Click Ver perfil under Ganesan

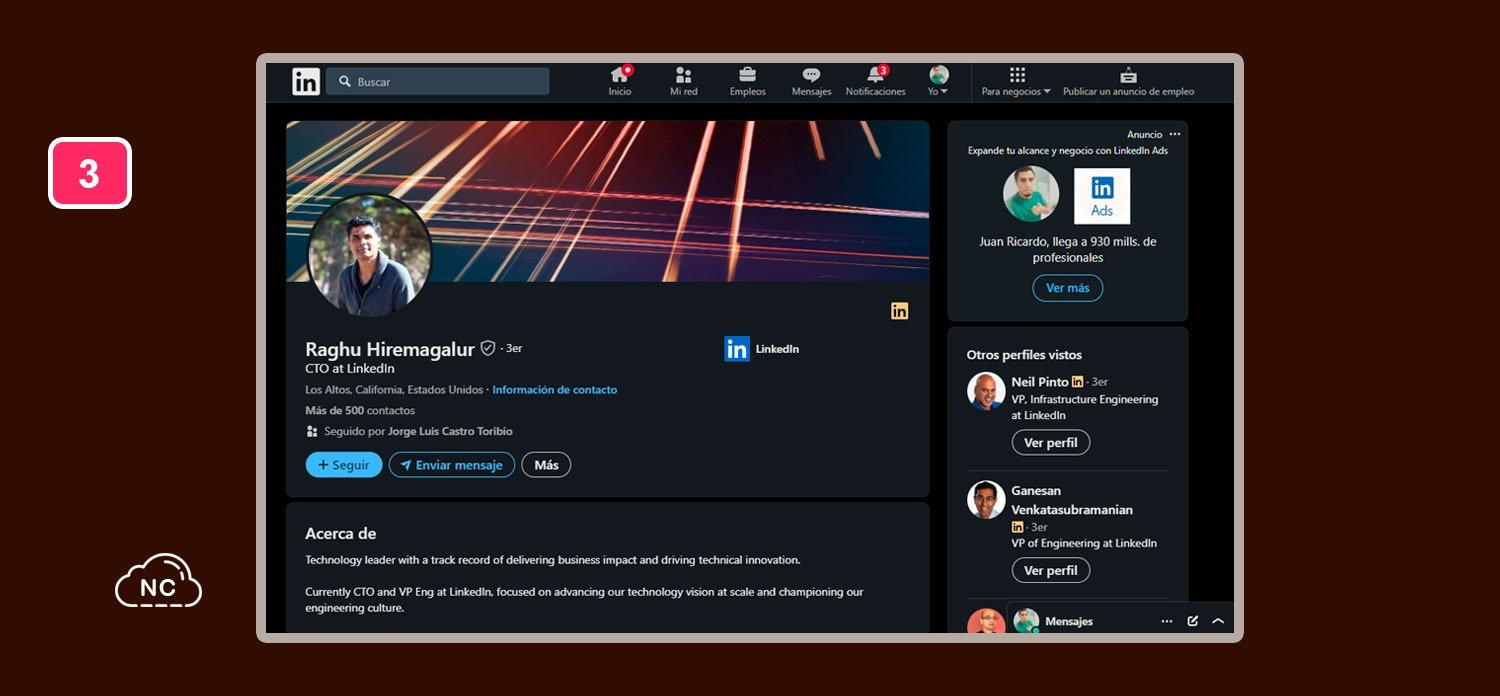(x=1051, y=571)
